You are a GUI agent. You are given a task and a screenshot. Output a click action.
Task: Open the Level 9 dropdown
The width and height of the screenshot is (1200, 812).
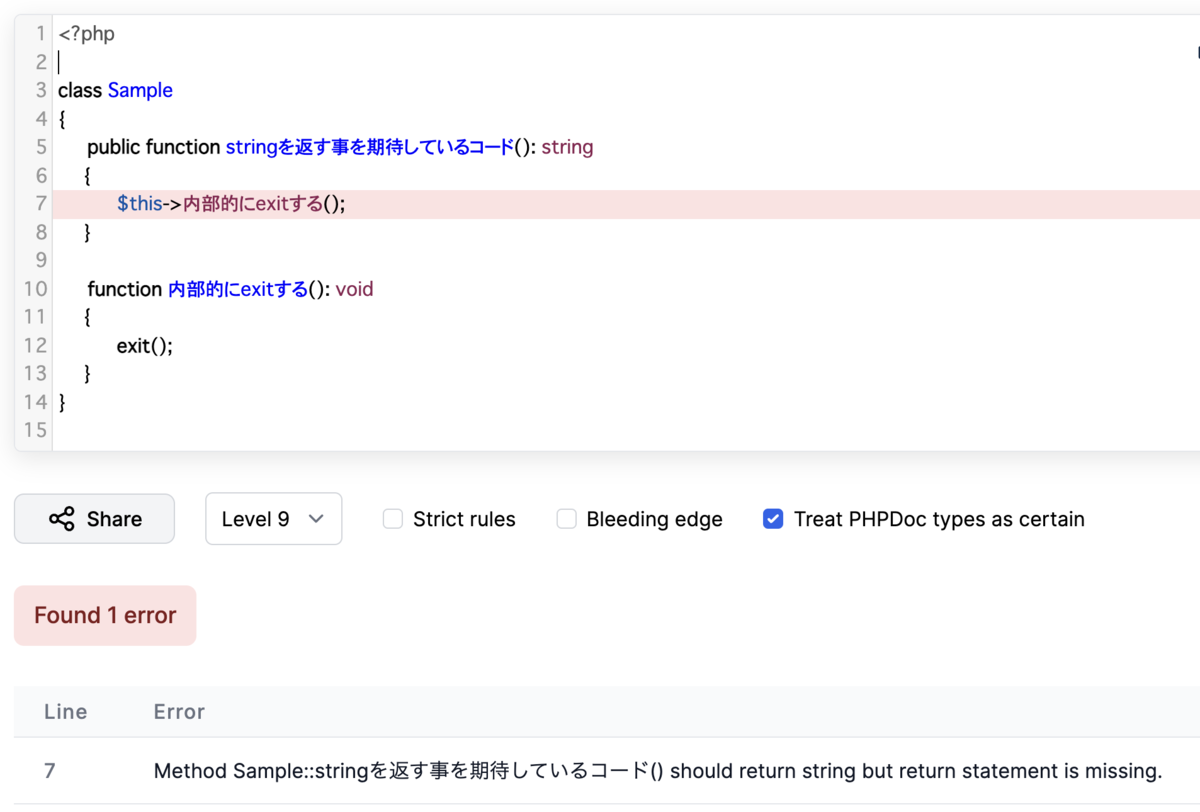tap(273, 518)
